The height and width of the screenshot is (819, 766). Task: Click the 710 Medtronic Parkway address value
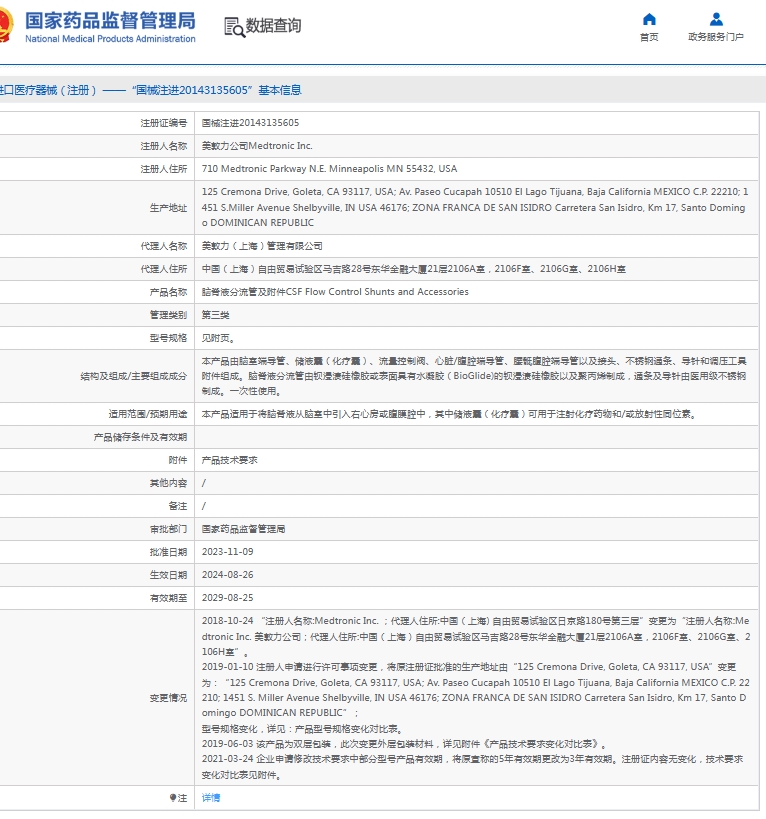coord(329,169)
